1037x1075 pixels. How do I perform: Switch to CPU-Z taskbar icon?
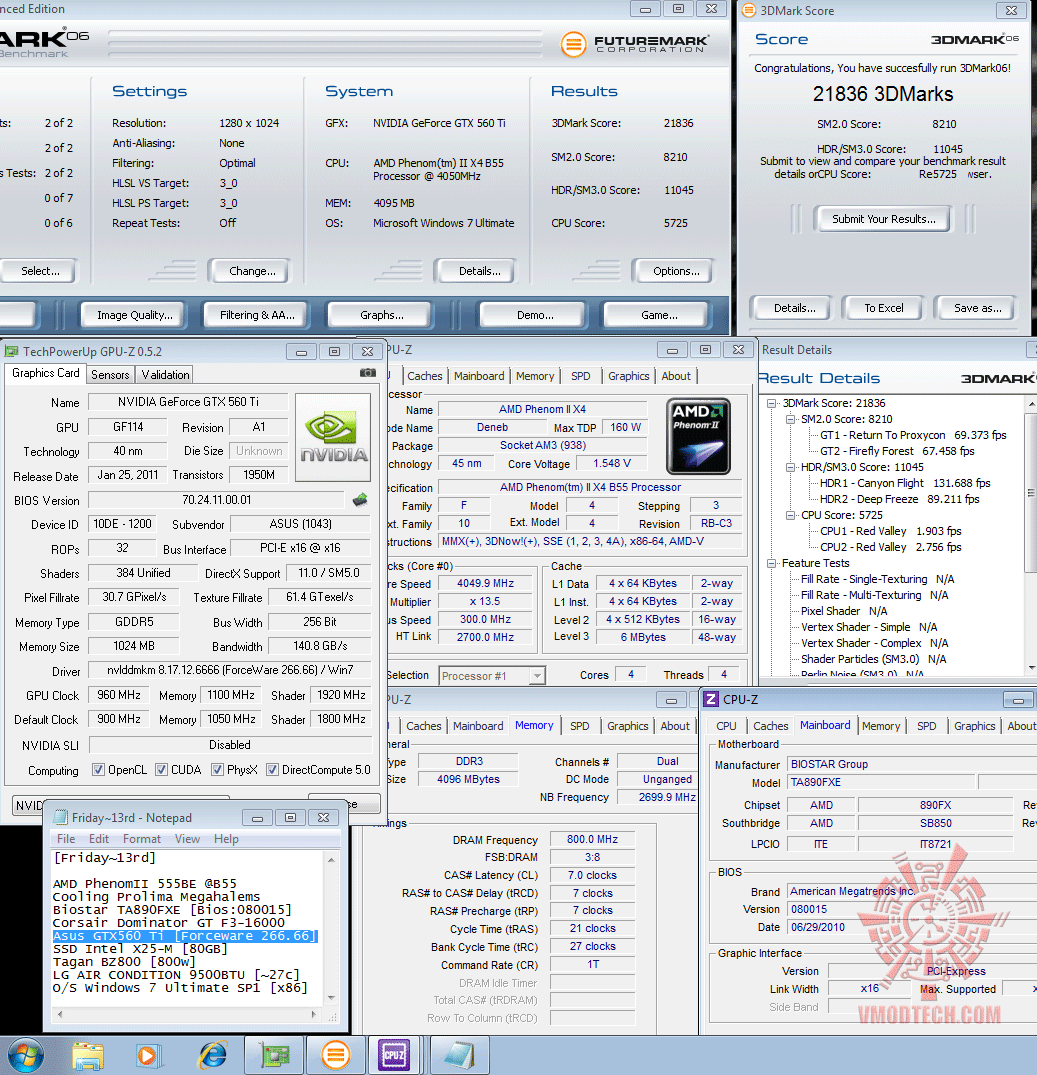coord(394,1056)
